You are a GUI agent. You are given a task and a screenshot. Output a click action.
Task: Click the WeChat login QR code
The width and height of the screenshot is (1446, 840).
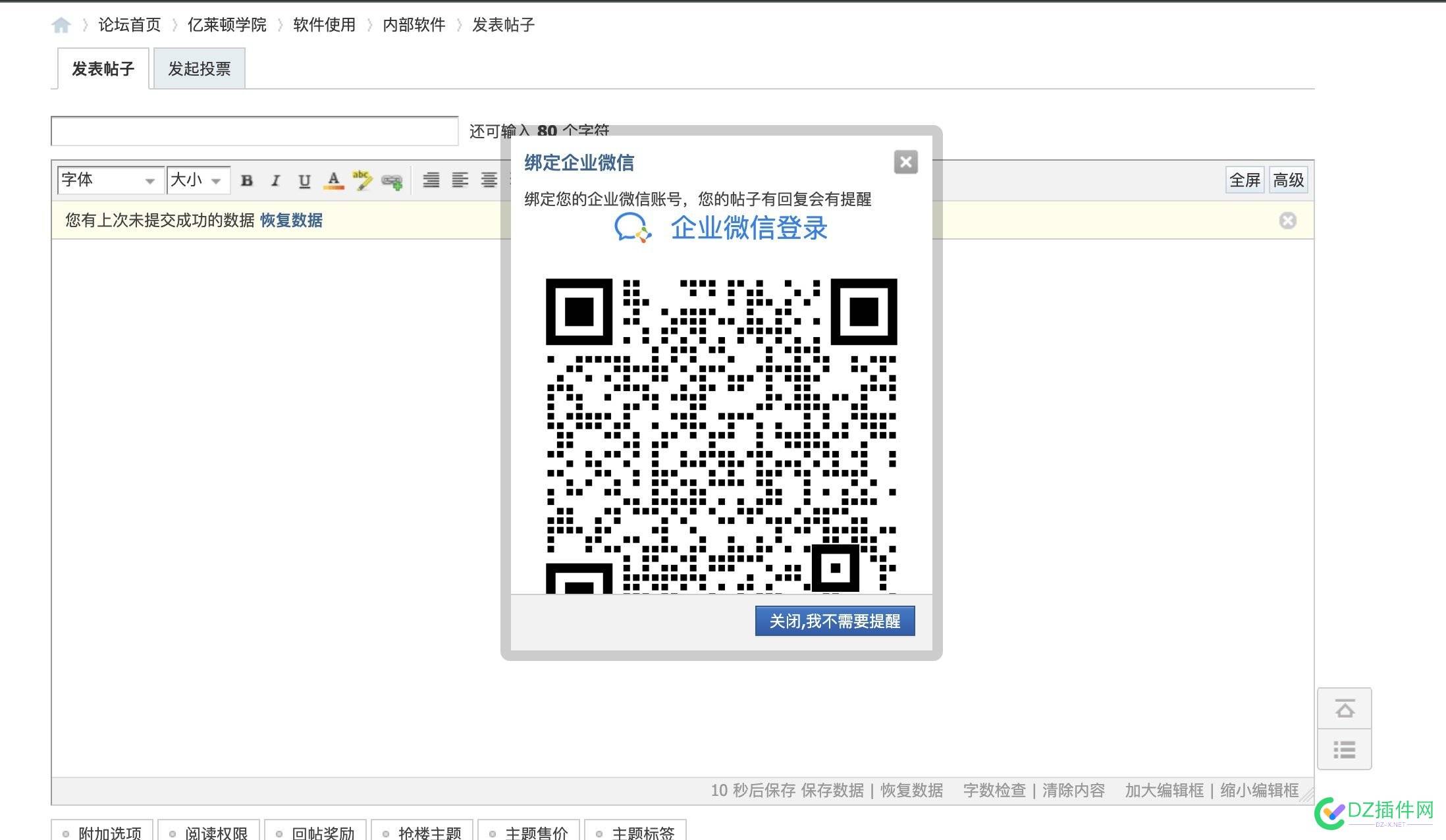point(721,436)
